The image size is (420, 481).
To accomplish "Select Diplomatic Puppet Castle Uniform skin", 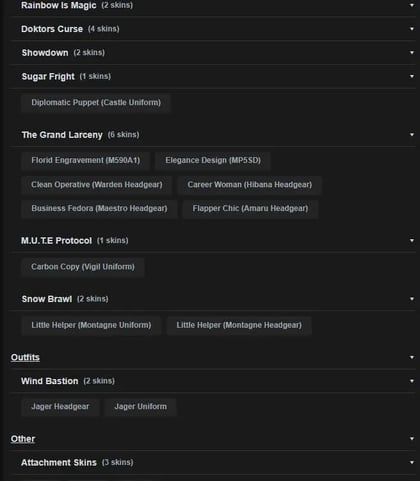I will coord(96,103).
